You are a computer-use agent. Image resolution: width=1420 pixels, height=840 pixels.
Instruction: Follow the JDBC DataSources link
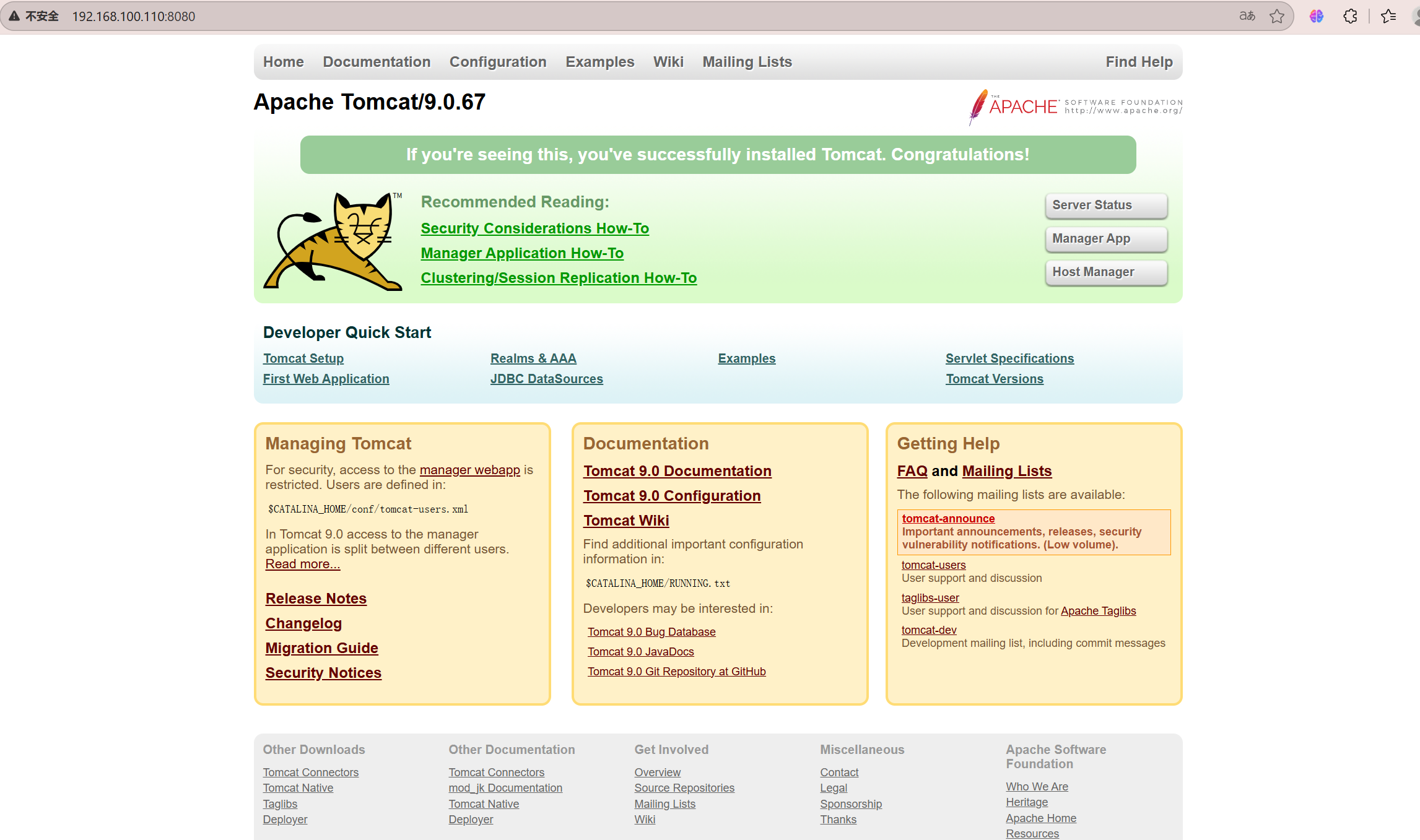tap(546, 379)
